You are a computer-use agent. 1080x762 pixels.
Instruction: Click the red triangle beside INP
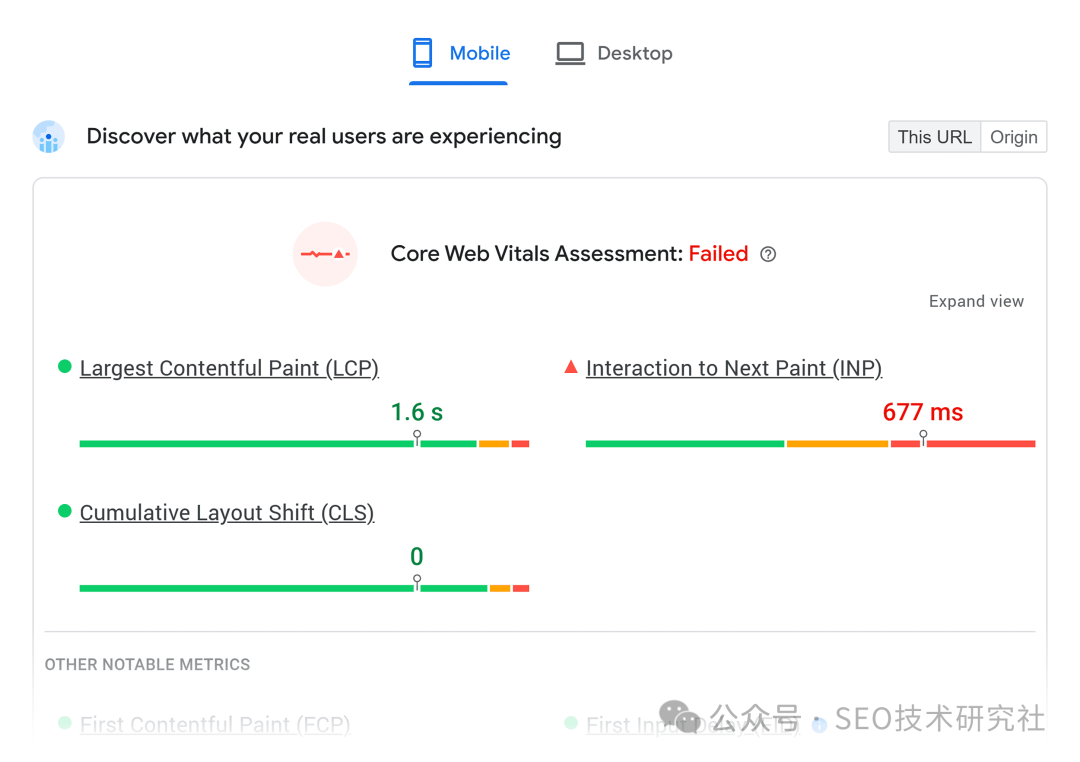pos(571,367)
